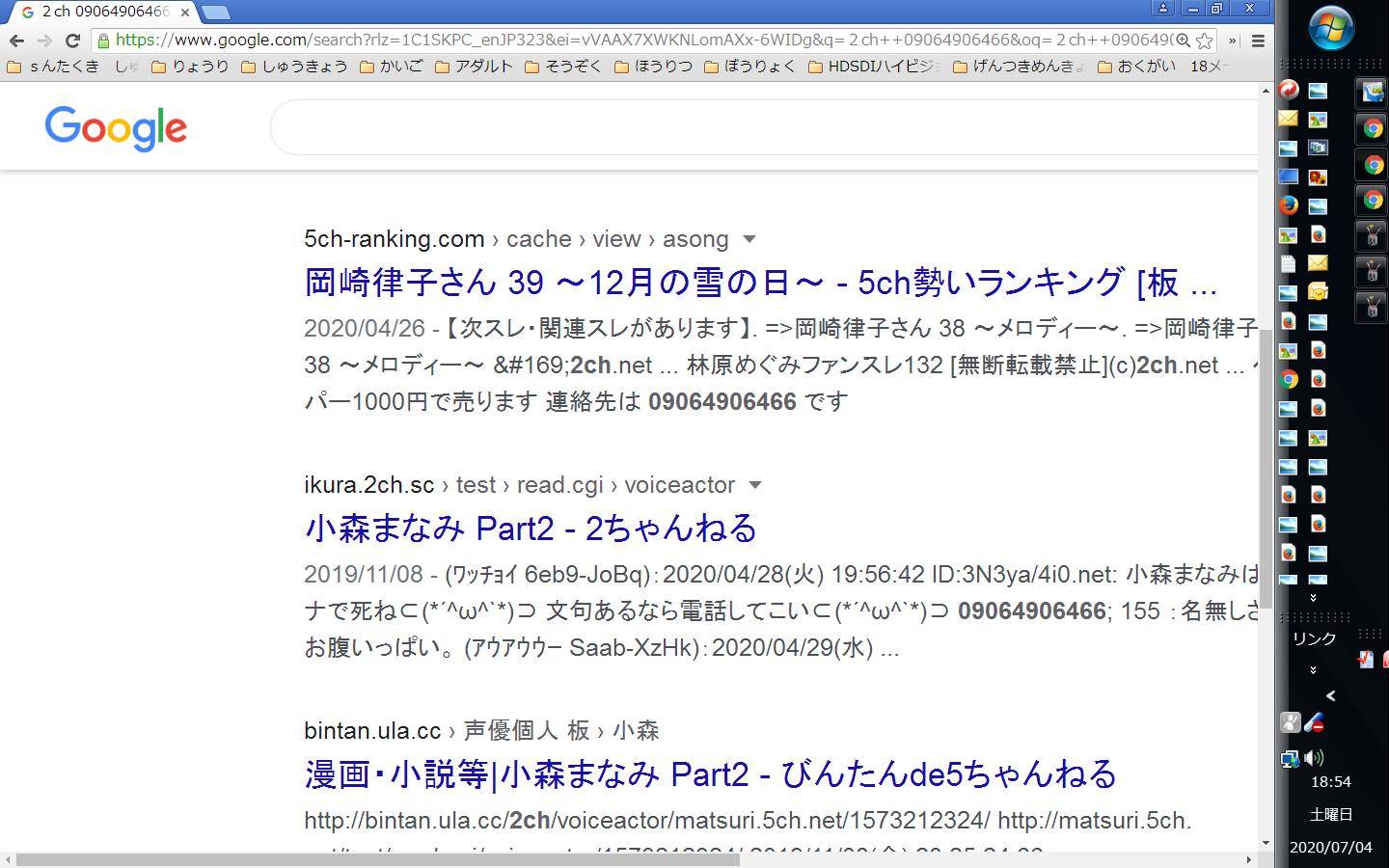Open the Windows Start orb
The height and width of the screenshot is (868, 1389).
[x=1331, y=29]
